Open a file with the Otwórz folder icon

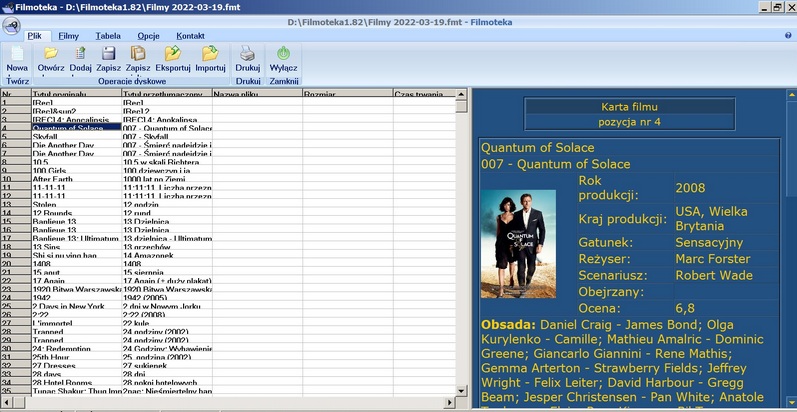50,55
